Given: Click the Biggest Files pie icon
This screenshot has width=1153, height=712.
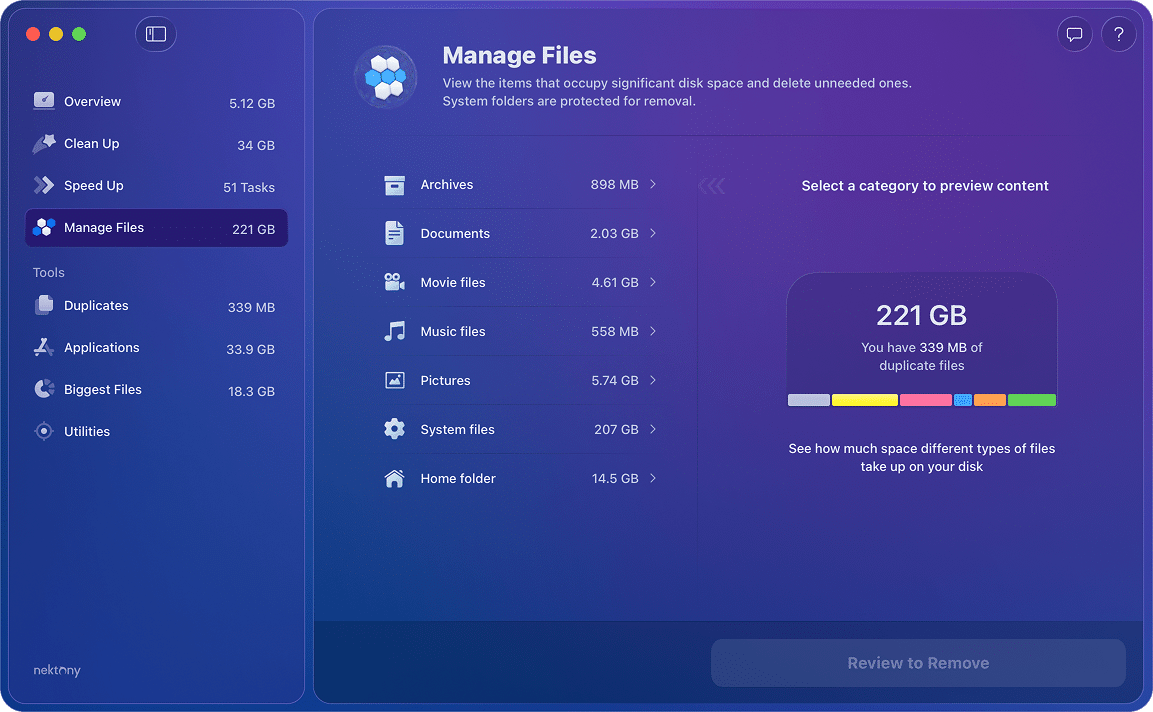Looking at the screenshot, I should 44,390.
